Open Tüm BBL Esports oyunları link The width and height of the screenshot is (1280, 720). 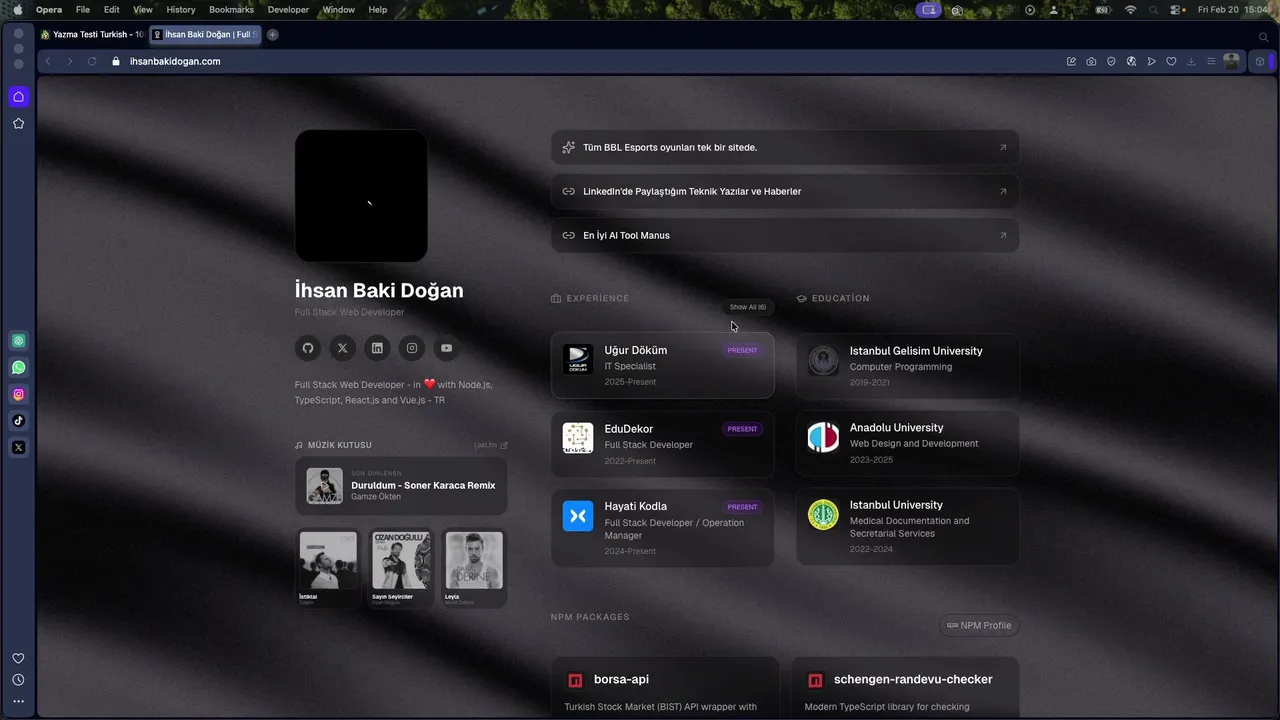coord(785,147)
